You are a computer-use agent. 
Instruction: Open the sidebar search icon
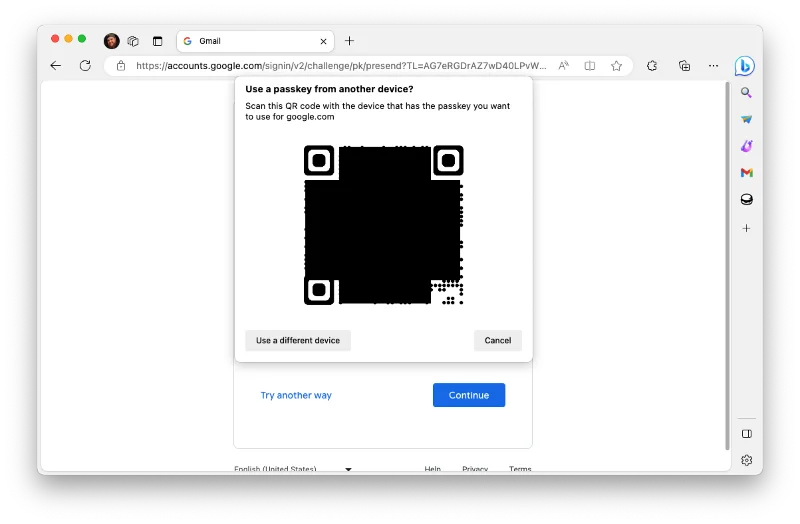pyautogui.click(x=746, y=92)
